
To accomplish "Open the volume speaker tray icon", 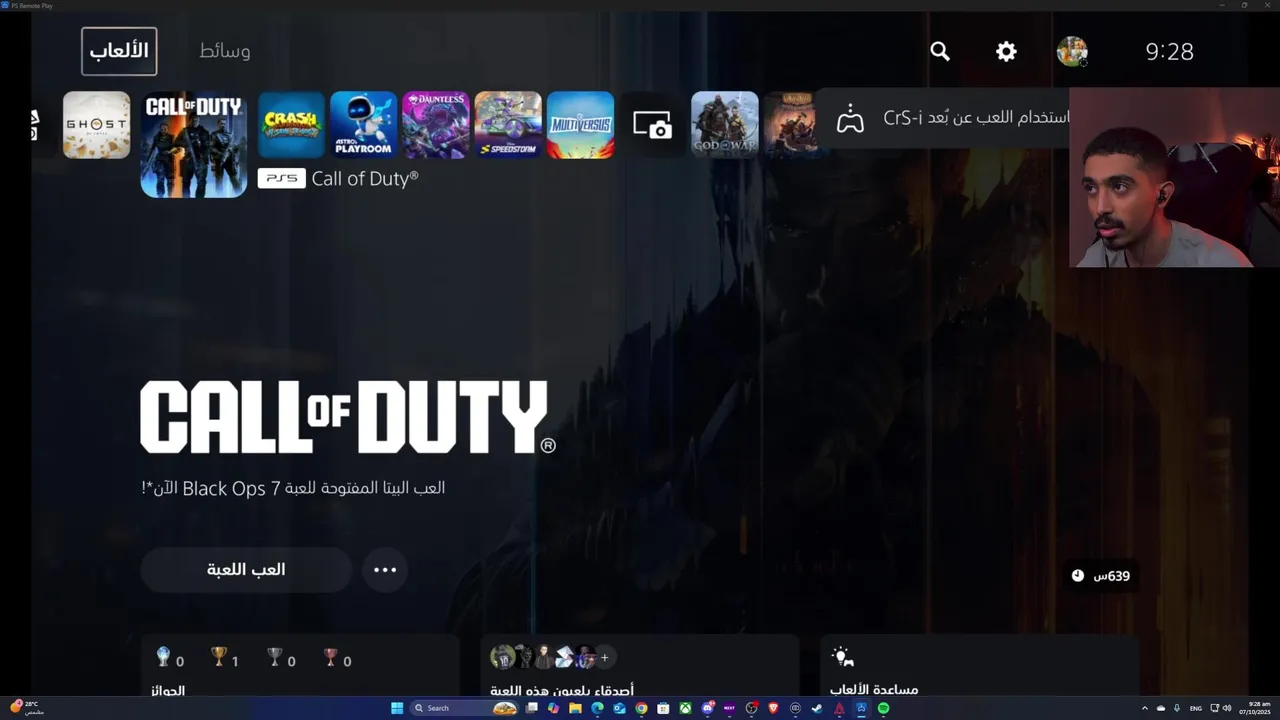I will pos(1227,708).
